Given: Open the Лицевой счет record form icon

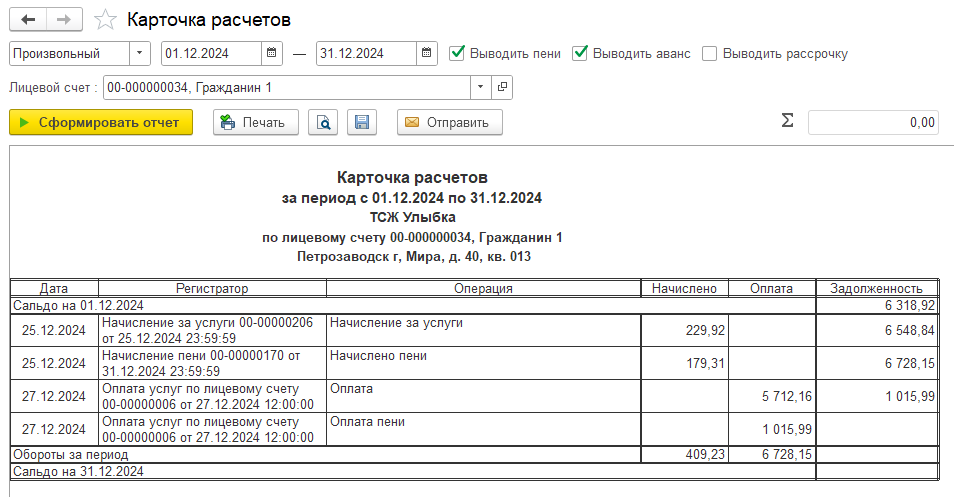Looking at the screenshot, I should (x=502, y=87).
